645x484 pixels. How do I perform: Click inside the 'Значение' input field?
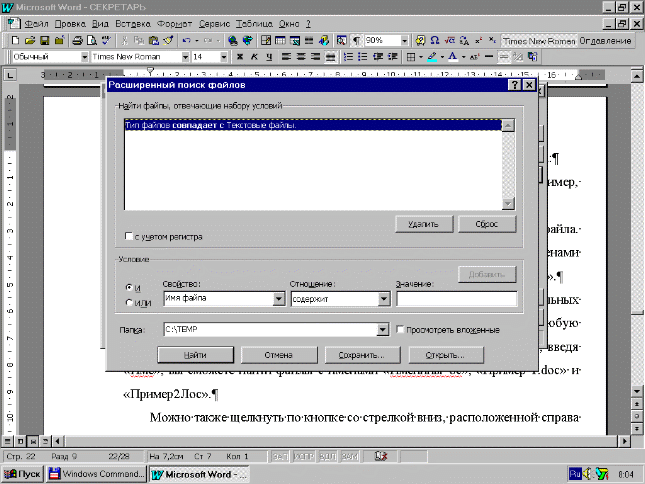click(x=457, y=299)
